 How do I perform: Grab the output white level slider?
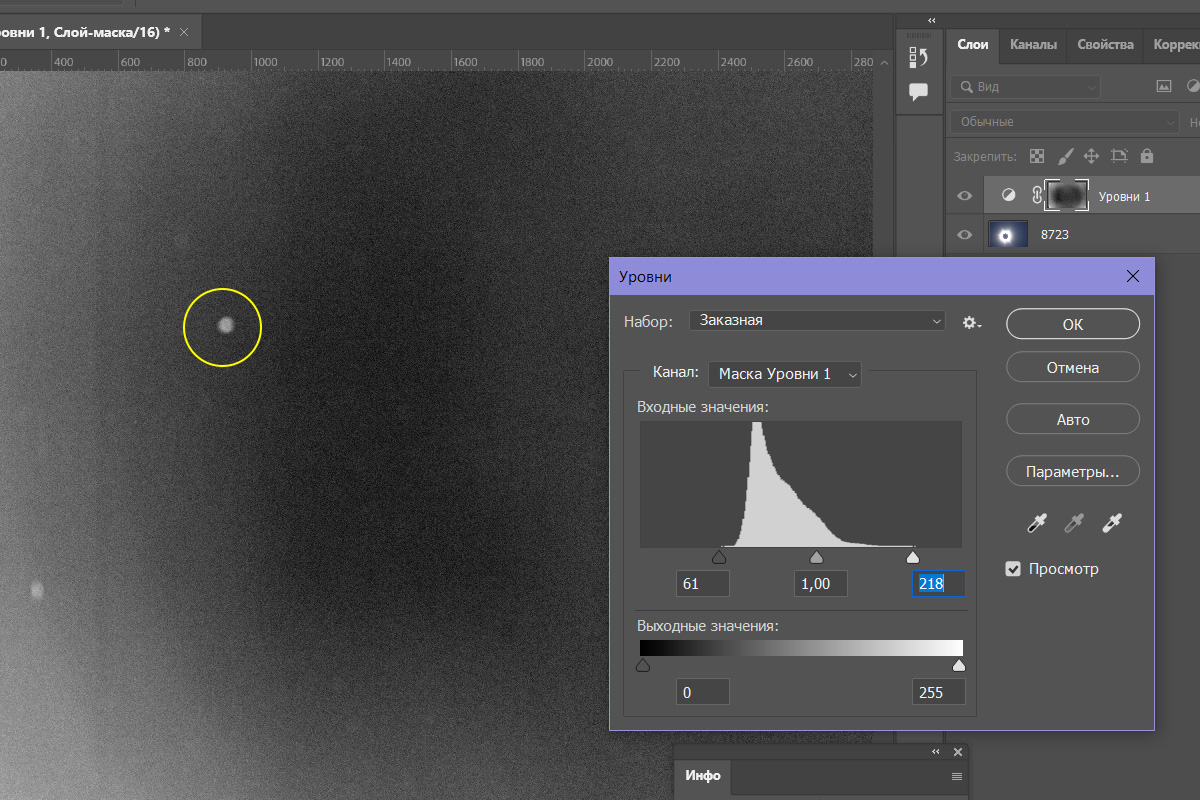click(x=959, y=665)
